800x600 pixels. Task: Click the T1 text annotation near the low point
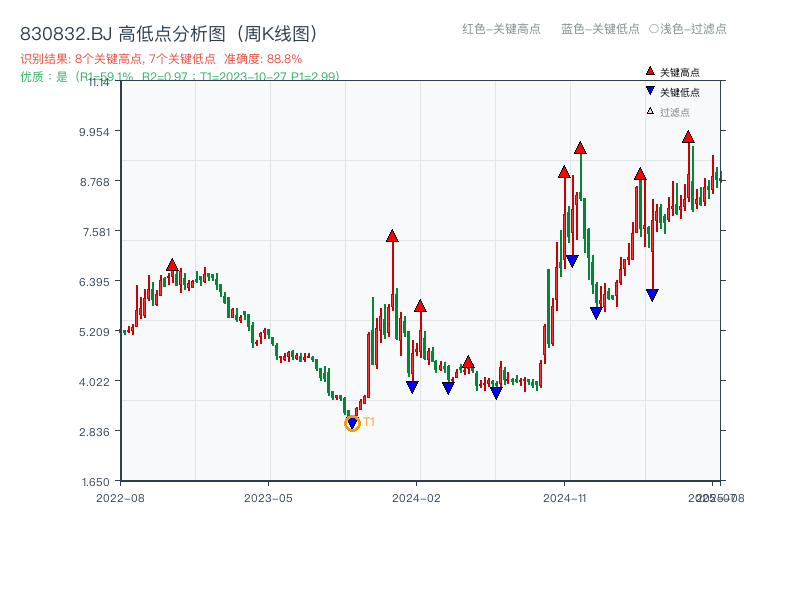click(x=367, y=423)
